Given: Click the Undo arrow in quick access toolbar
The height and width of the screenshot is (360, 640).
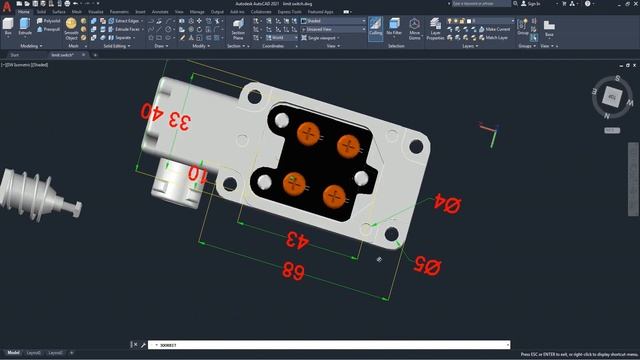Looking at the screenshot, I should click(x=76, y=4).
